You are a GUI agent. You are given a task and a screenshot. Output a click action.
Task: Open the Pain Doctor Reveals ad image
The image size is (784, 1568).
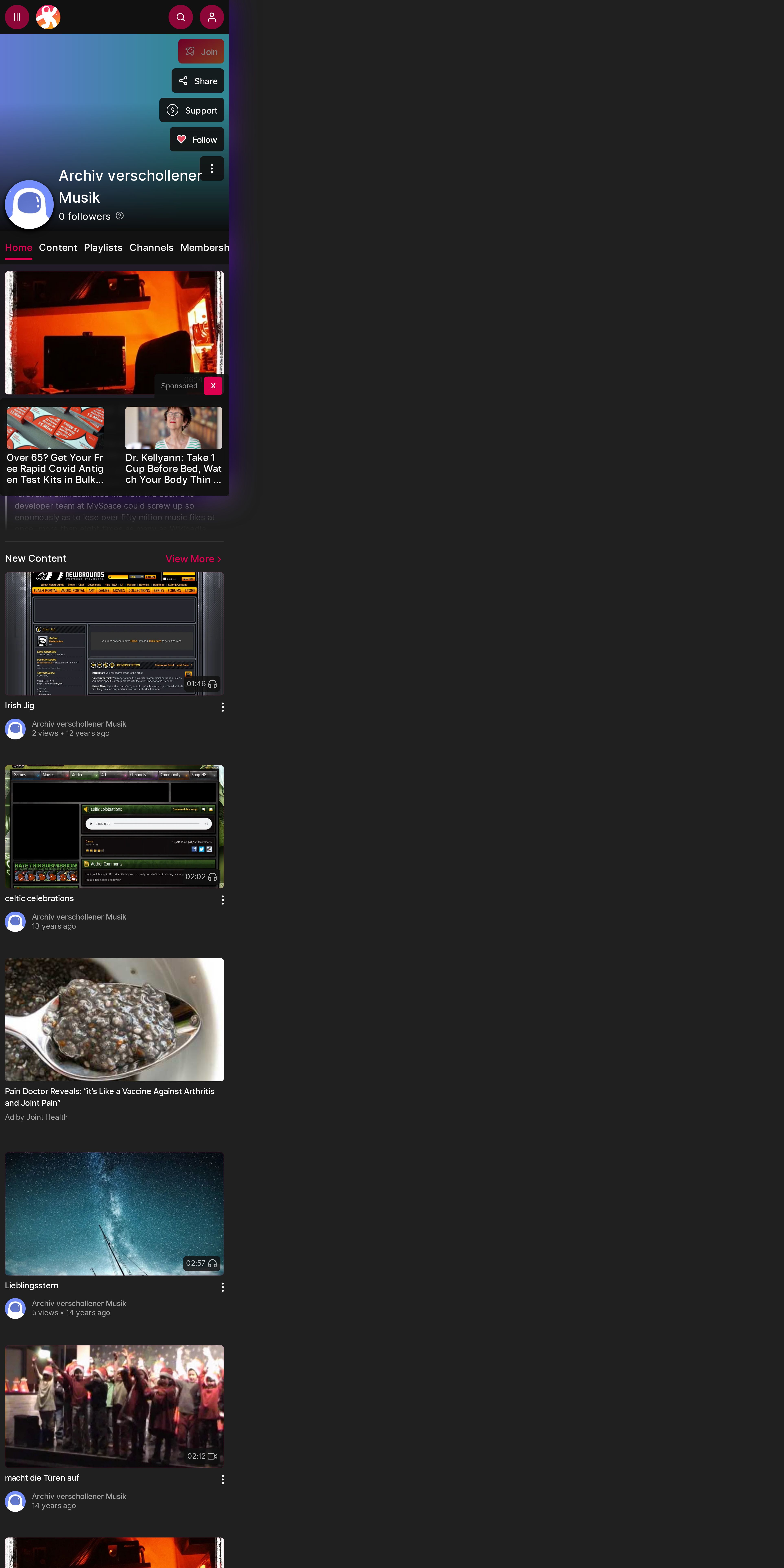(114, 1019)
